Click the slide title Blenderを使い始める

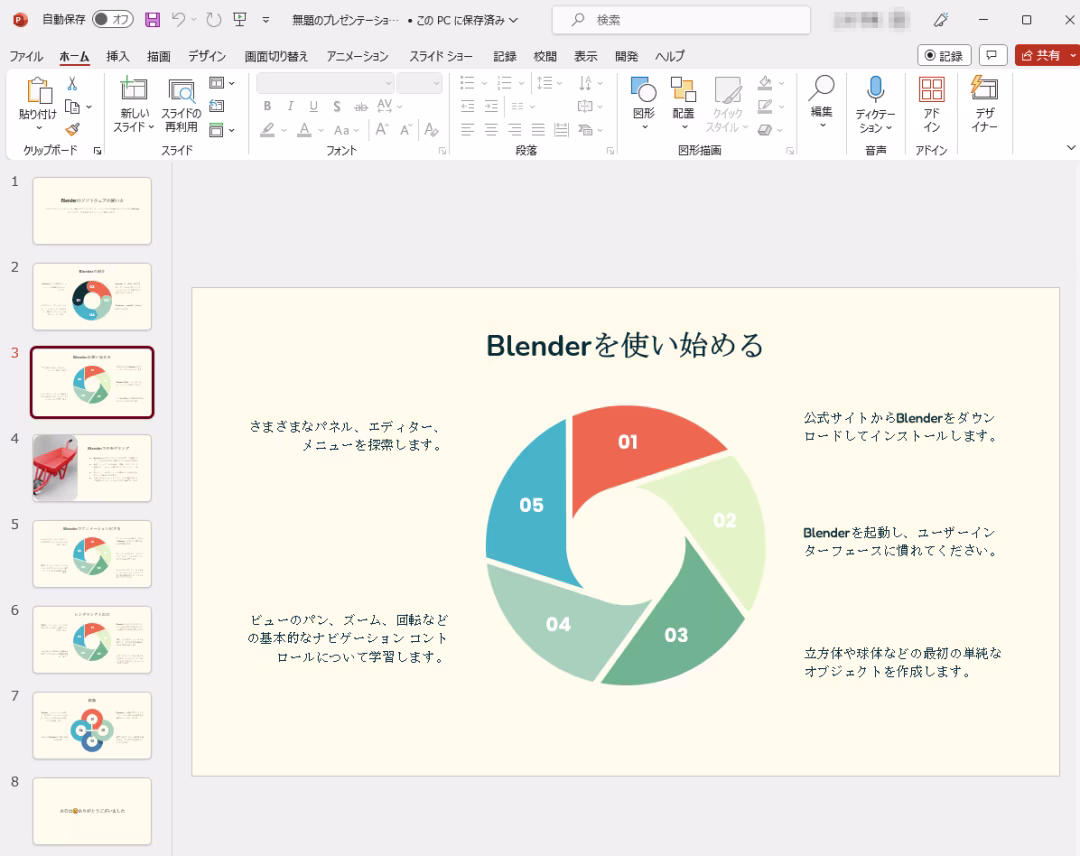click(x=625, y=345)
